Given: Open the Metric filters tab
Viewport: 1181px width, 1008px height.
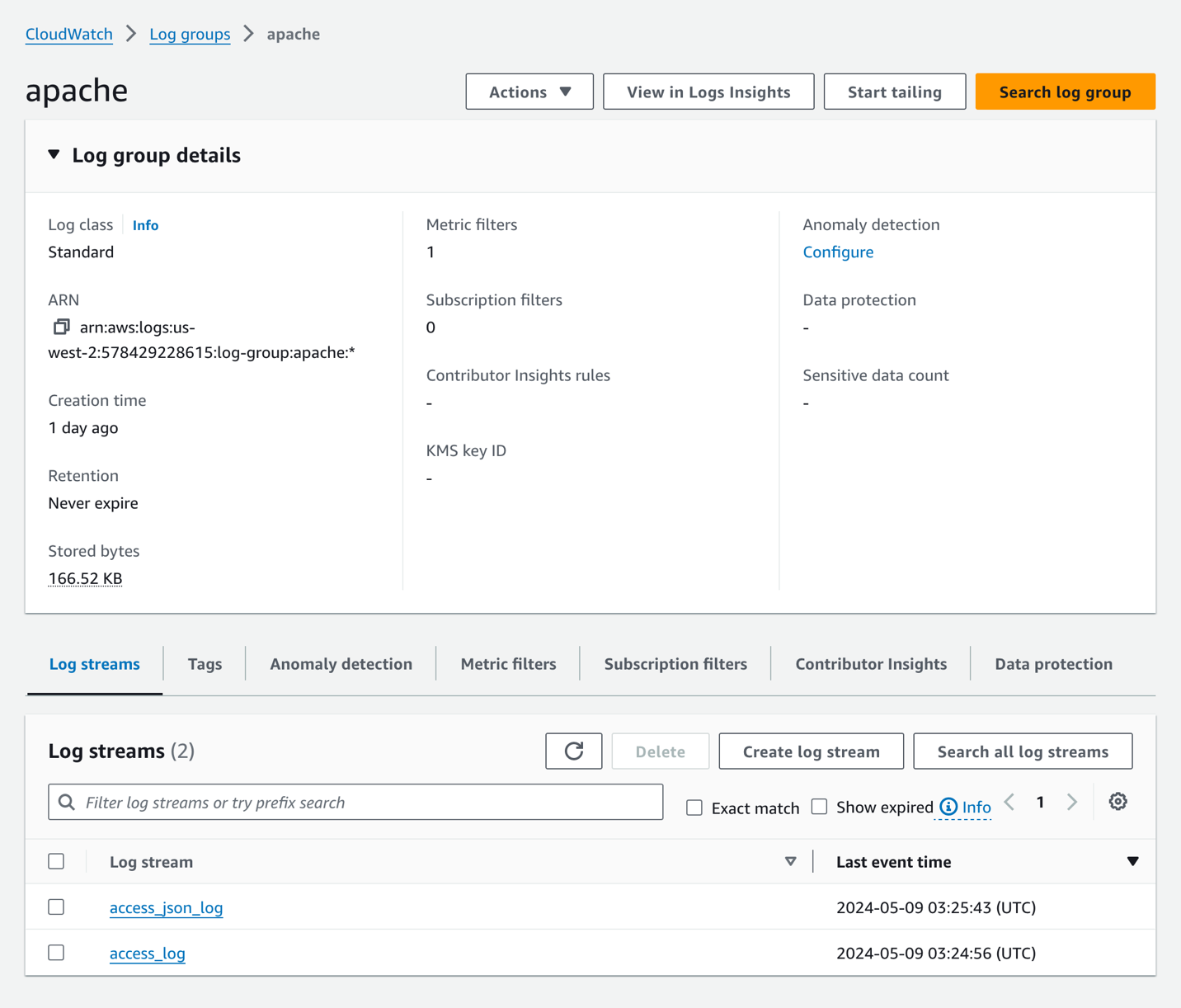Looking at the screenshot, I should 509,664.
